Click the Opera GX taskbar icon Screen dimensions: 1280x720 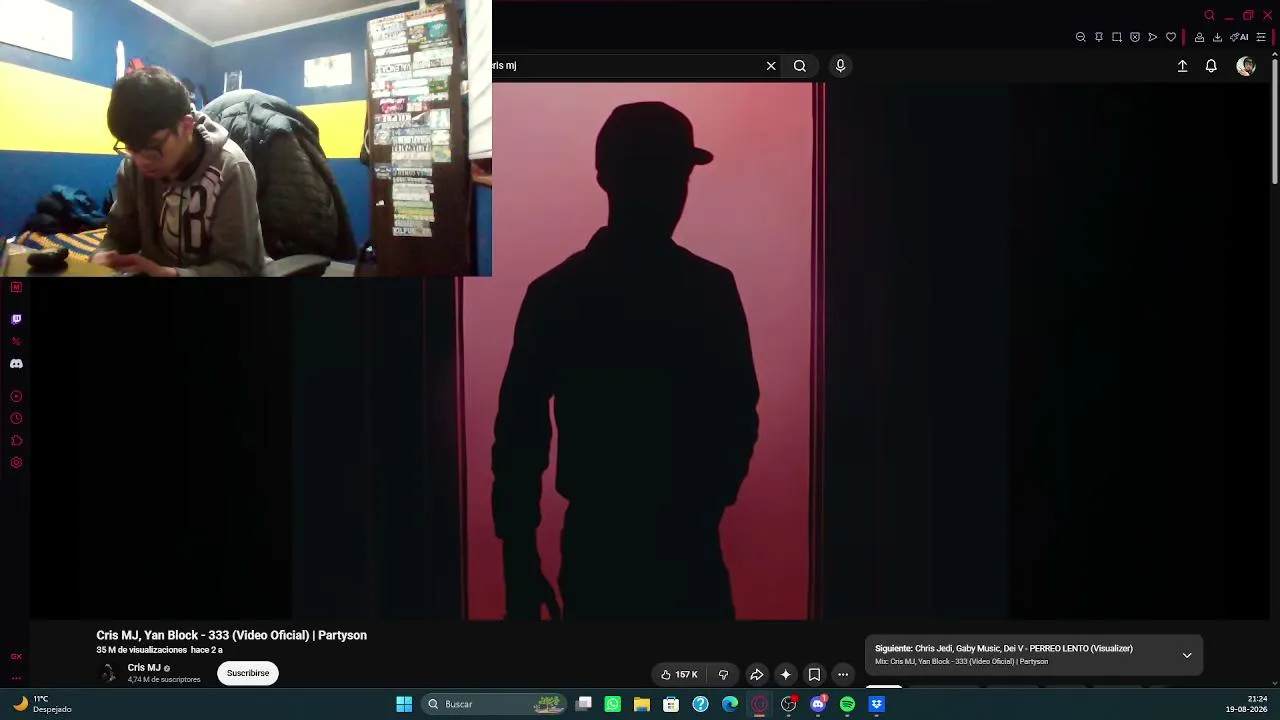(x=759, y=704)
